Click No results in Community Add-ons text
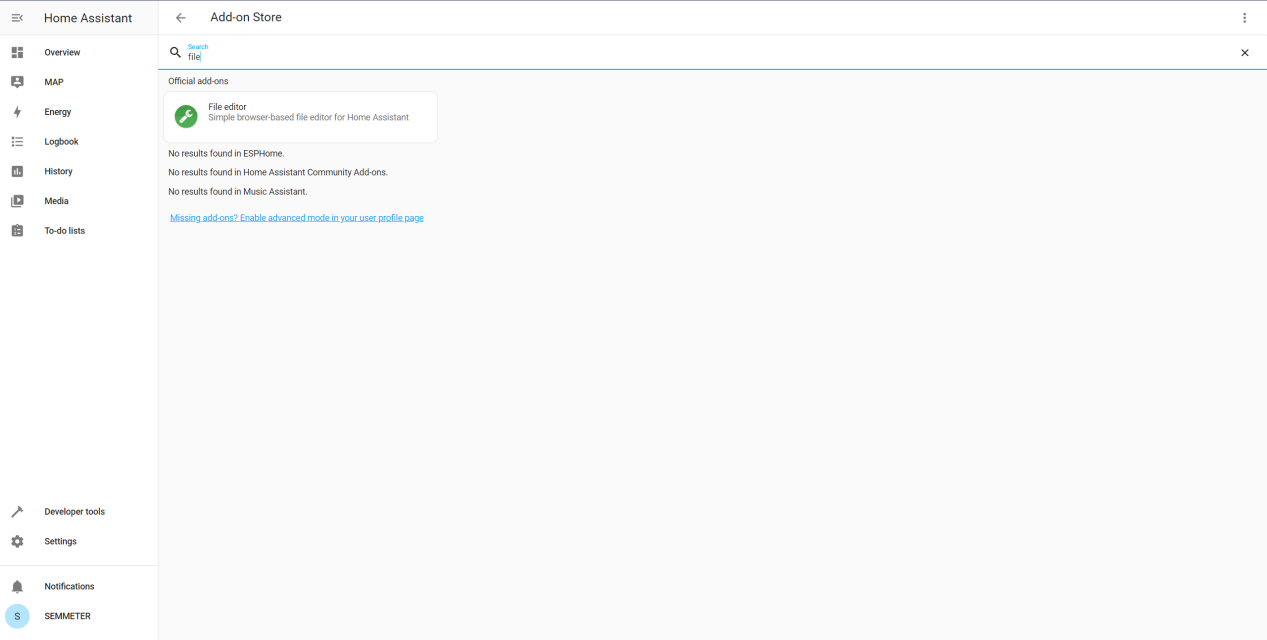The width and height of the screenshot is (1267, 640). (278, 172)
